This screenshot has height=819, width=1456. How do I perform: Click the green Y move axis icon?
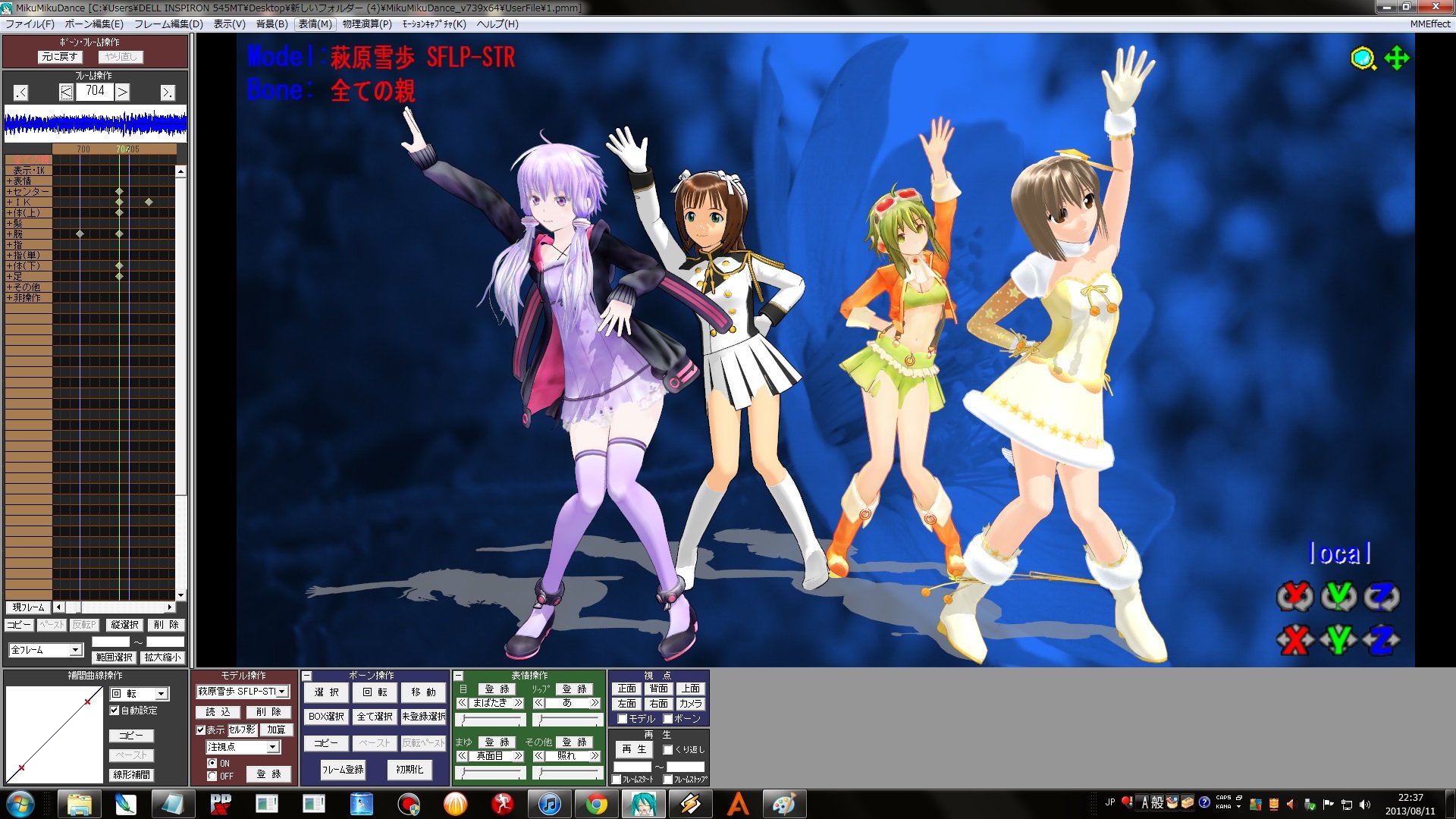(x=1338, y=640)
